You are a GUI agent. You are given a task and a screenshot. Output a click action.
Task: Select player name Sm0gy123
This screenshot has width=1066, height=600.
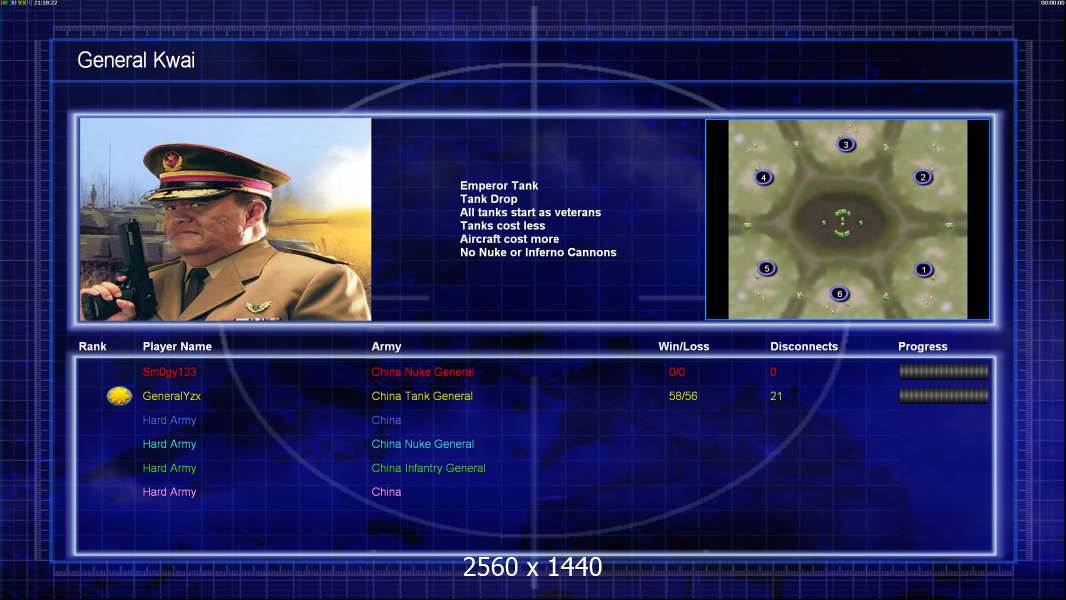pyautogui.click(x=169, y=372)
